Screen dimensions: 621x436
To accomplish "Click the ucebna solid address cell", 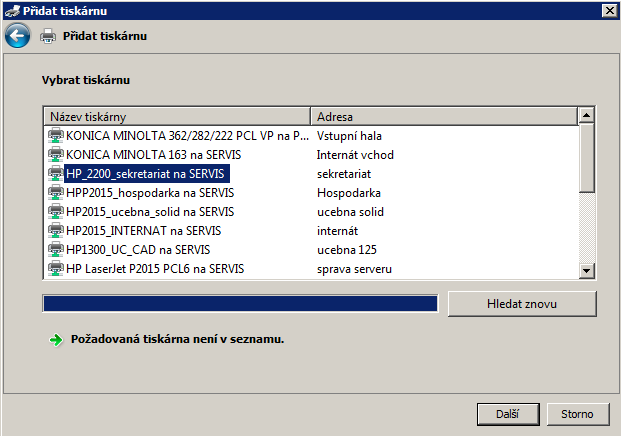I will click(350, 212).
